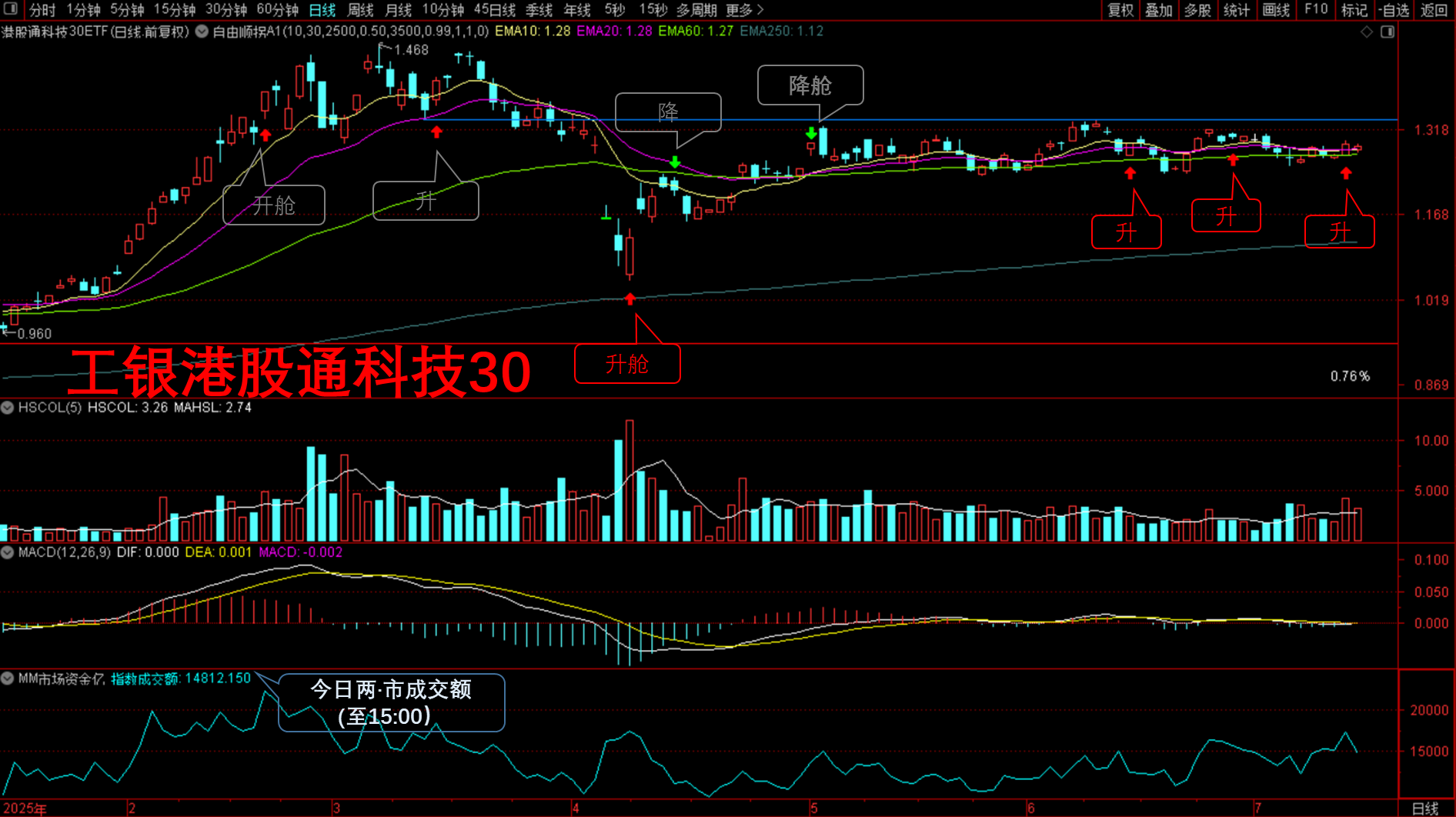Screen dimensions: 1456x817
Task: Click the EMA10: 1.28 value
Action: [x=533, y=32]
